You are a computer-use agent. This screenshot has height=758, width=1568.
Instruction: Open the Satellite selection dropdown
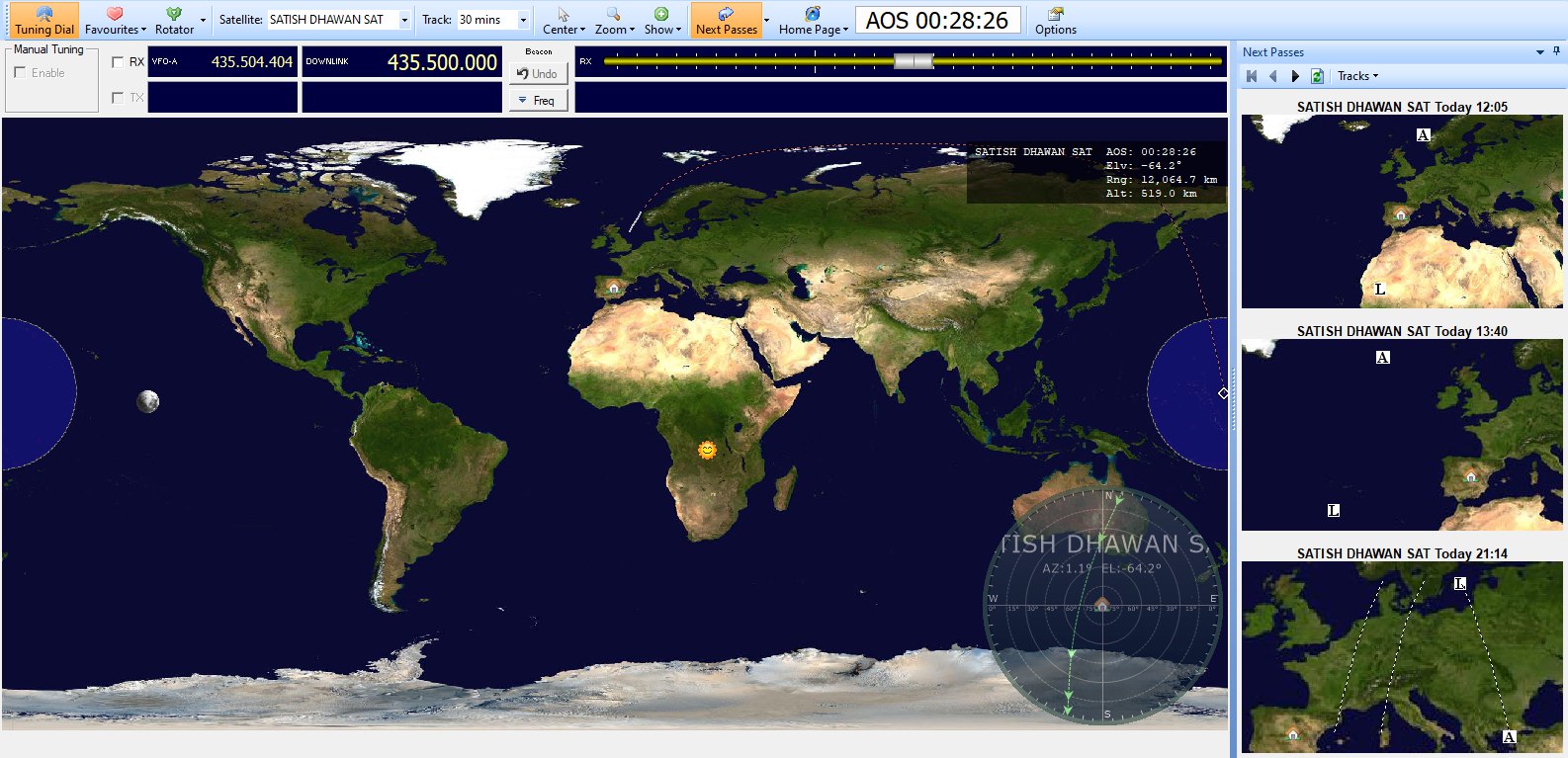[404, 20]
